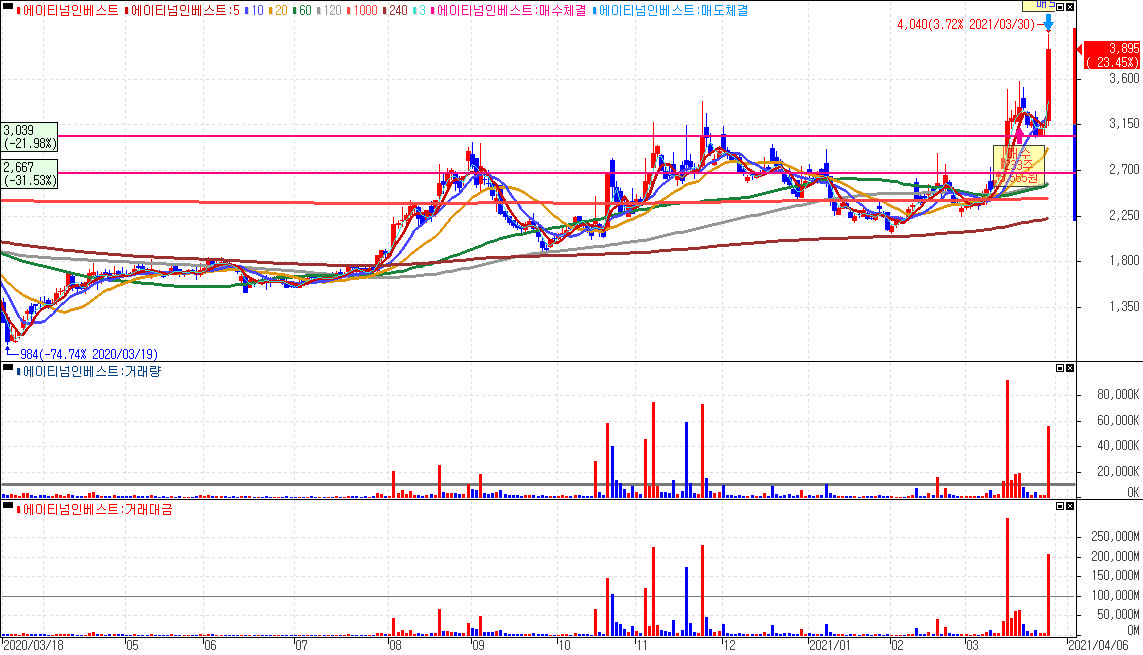Click the 1,800 price axis label
Viewport: 1143px width, 655px height.
[x=1123, y=261]
